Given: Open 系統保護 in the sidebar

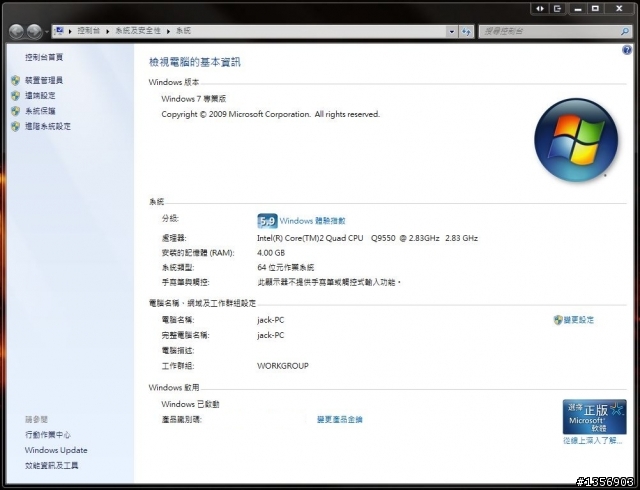Looking at the screenshot, I should tap(40, 111).
